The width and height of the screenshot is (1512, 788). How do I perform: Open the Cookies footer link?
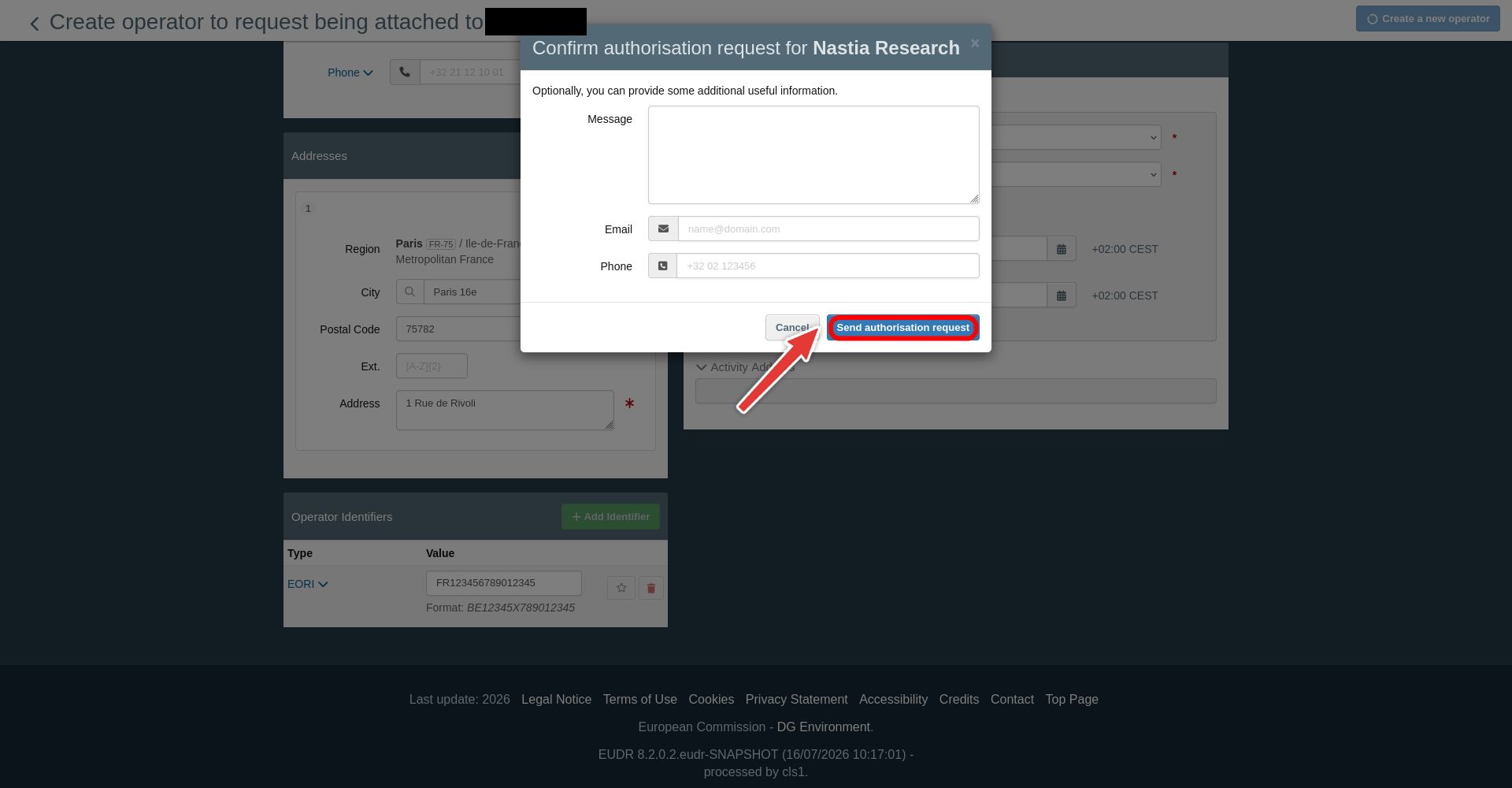pyautogui.click(x=711, y=699)
